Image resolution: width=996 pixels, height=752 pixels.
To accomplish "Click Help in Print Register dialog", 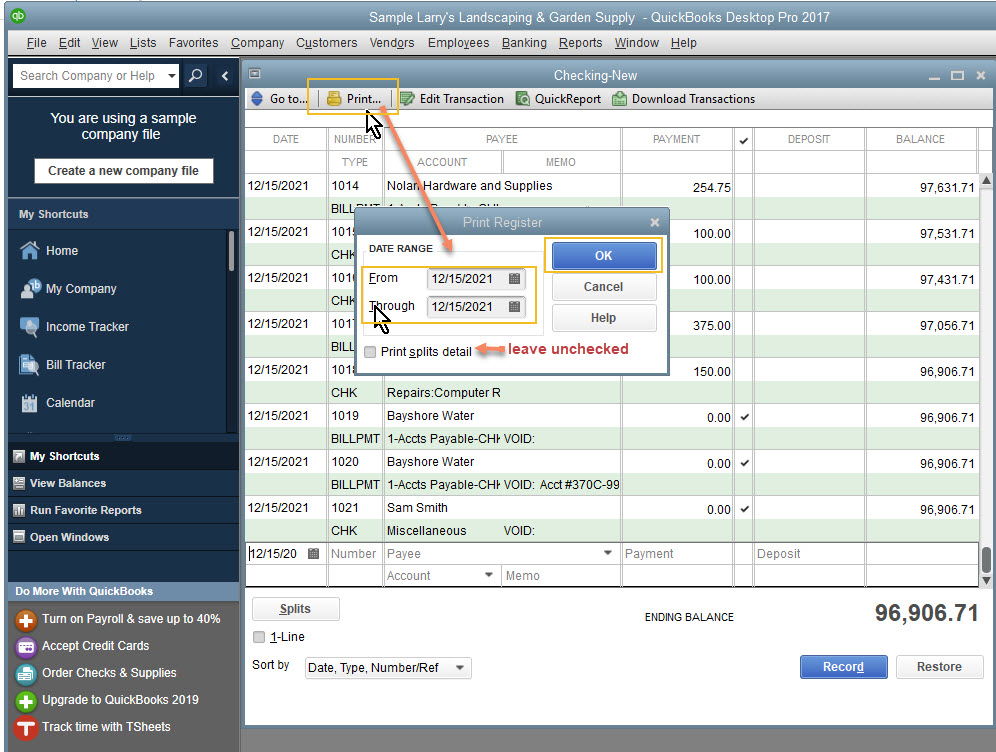I will coord(603,318).
